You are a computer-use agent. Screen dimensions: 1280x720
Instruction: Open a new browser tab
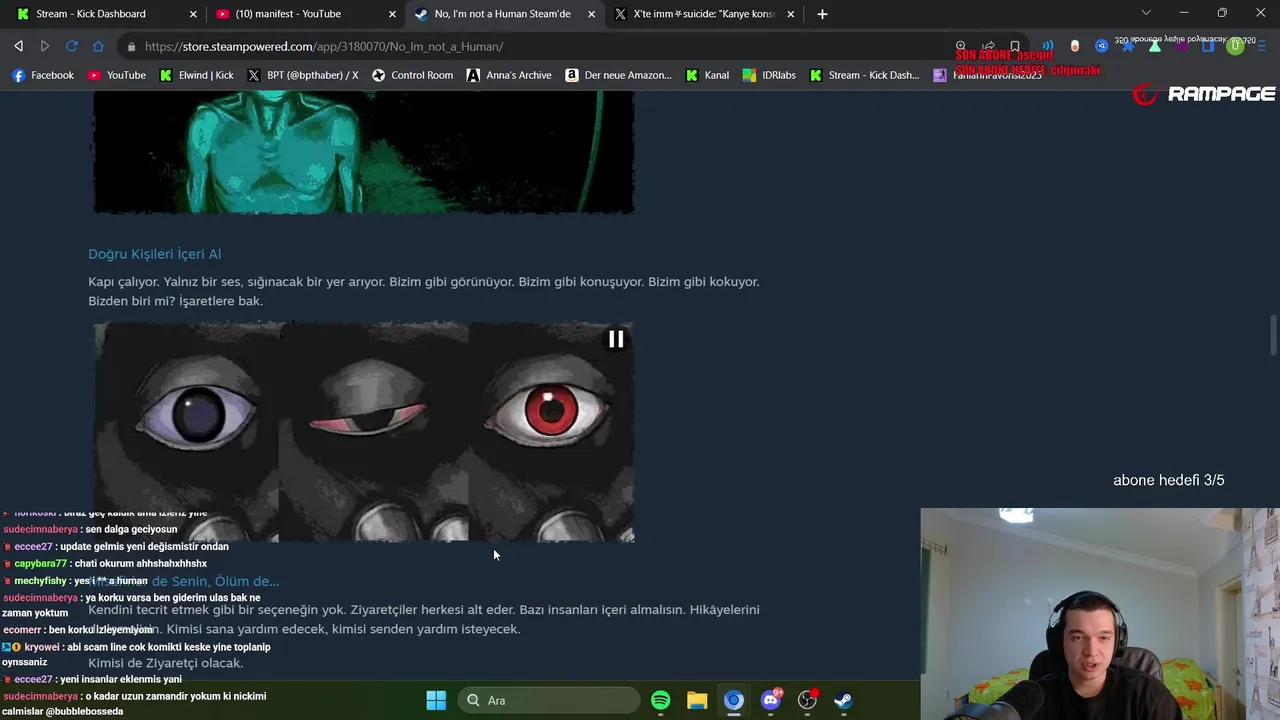pyautogui.click(x=822, y=14)
